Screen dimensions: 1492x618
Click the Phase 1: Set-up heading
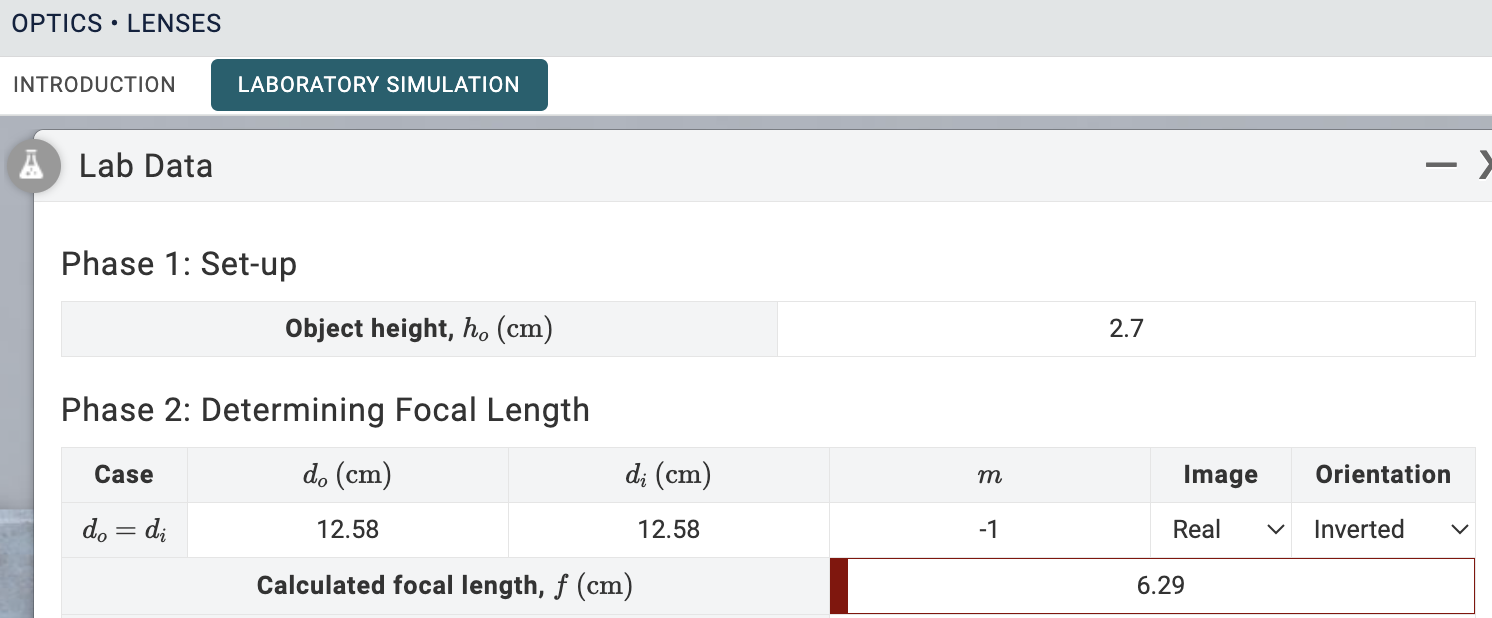(x=178, y=264)
